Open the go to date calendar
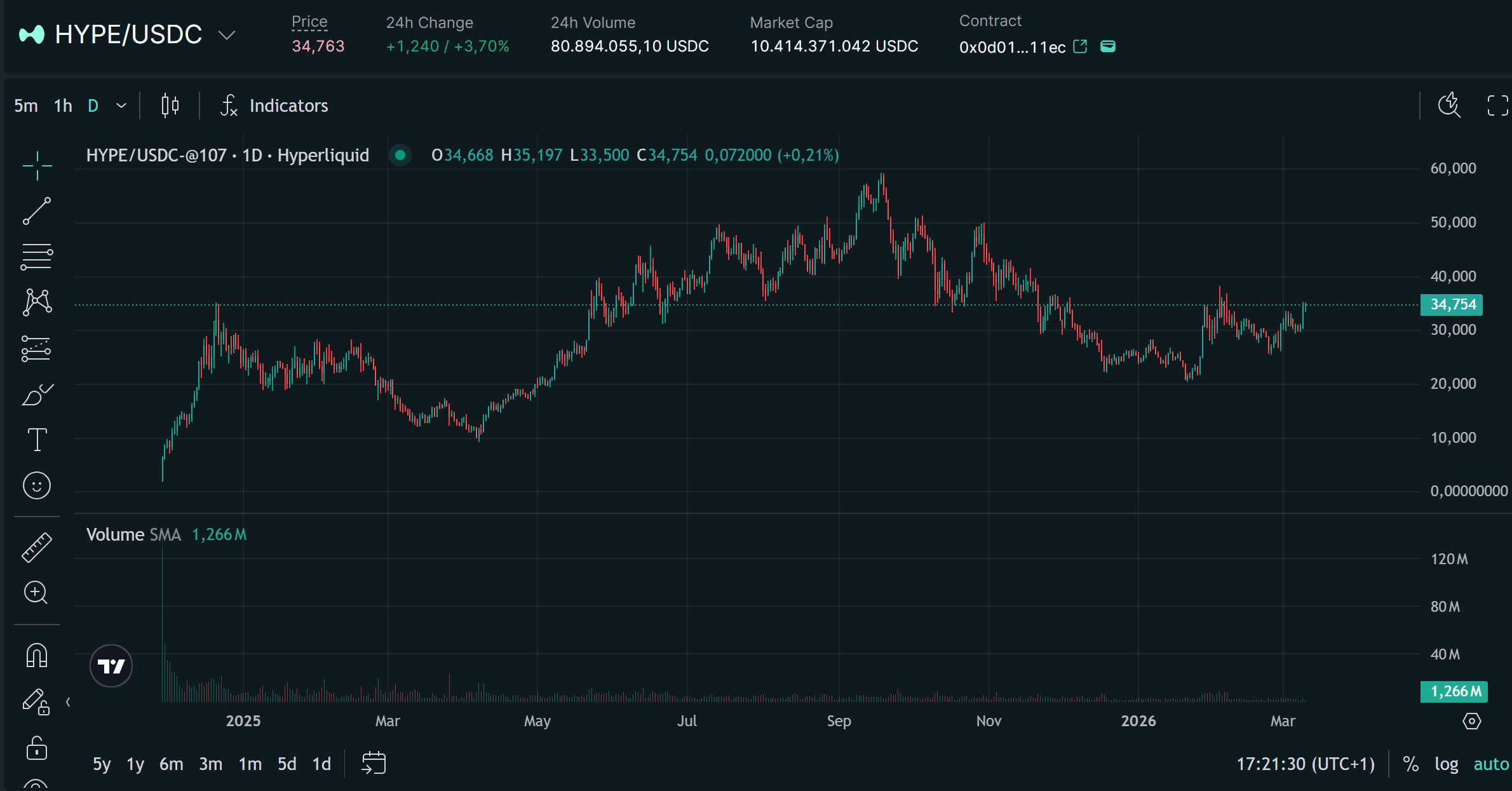The width and height of the screenshot is (1512, 791). tap(374, 763)
